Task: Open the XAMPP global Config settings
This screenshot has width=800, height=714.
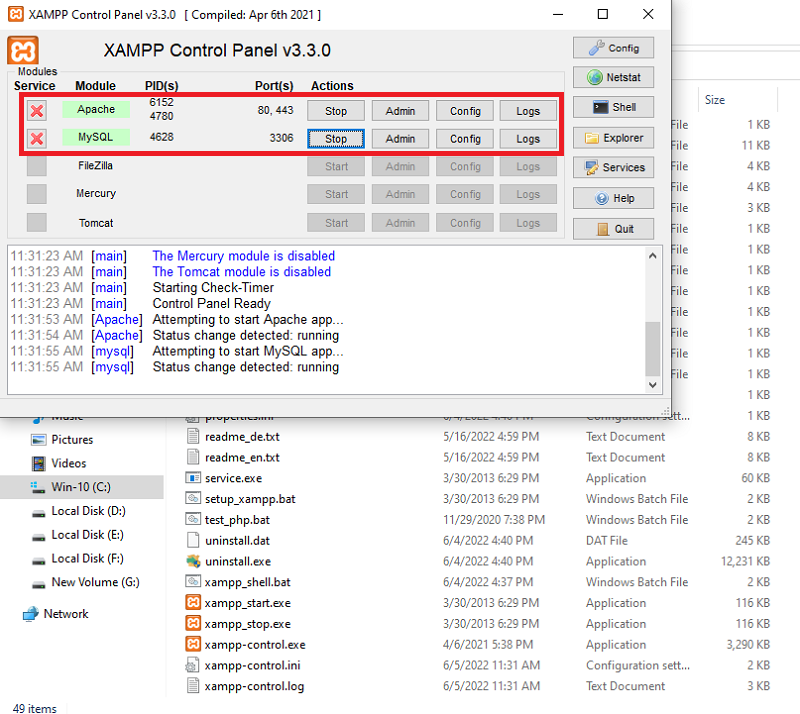Action: [613, 48]
